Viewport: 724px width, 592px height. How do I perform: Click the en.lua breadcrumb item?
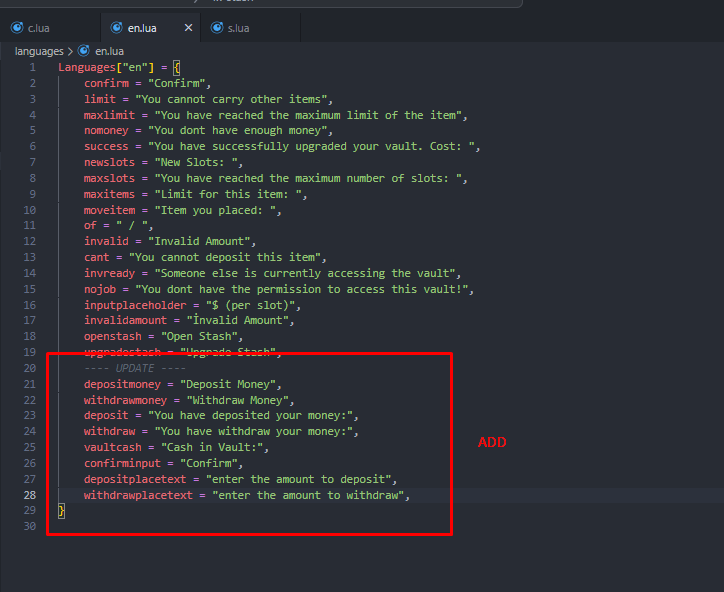(x=109, y=51)
